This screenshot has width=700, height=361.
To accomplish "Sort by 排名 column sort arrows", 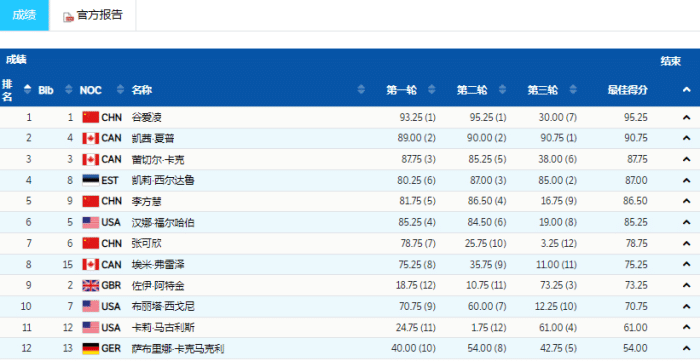I will coord(28,90).
